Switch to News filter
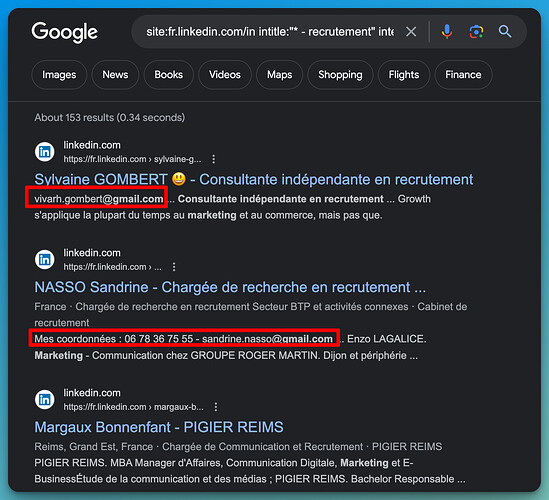549x500 pixels. (115, 75)
